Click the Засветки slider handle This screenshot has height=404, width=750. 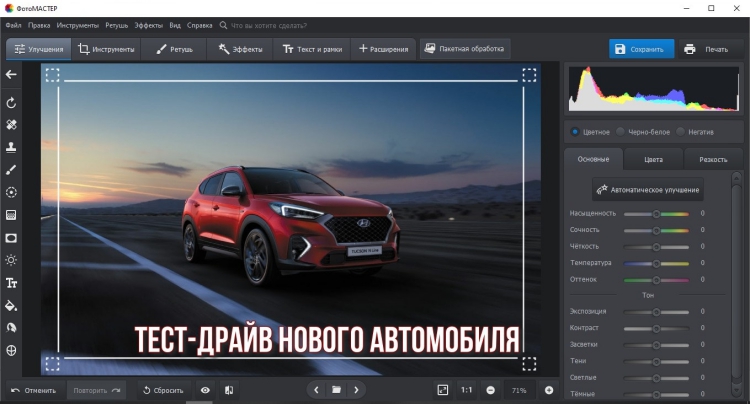(656, 345)
